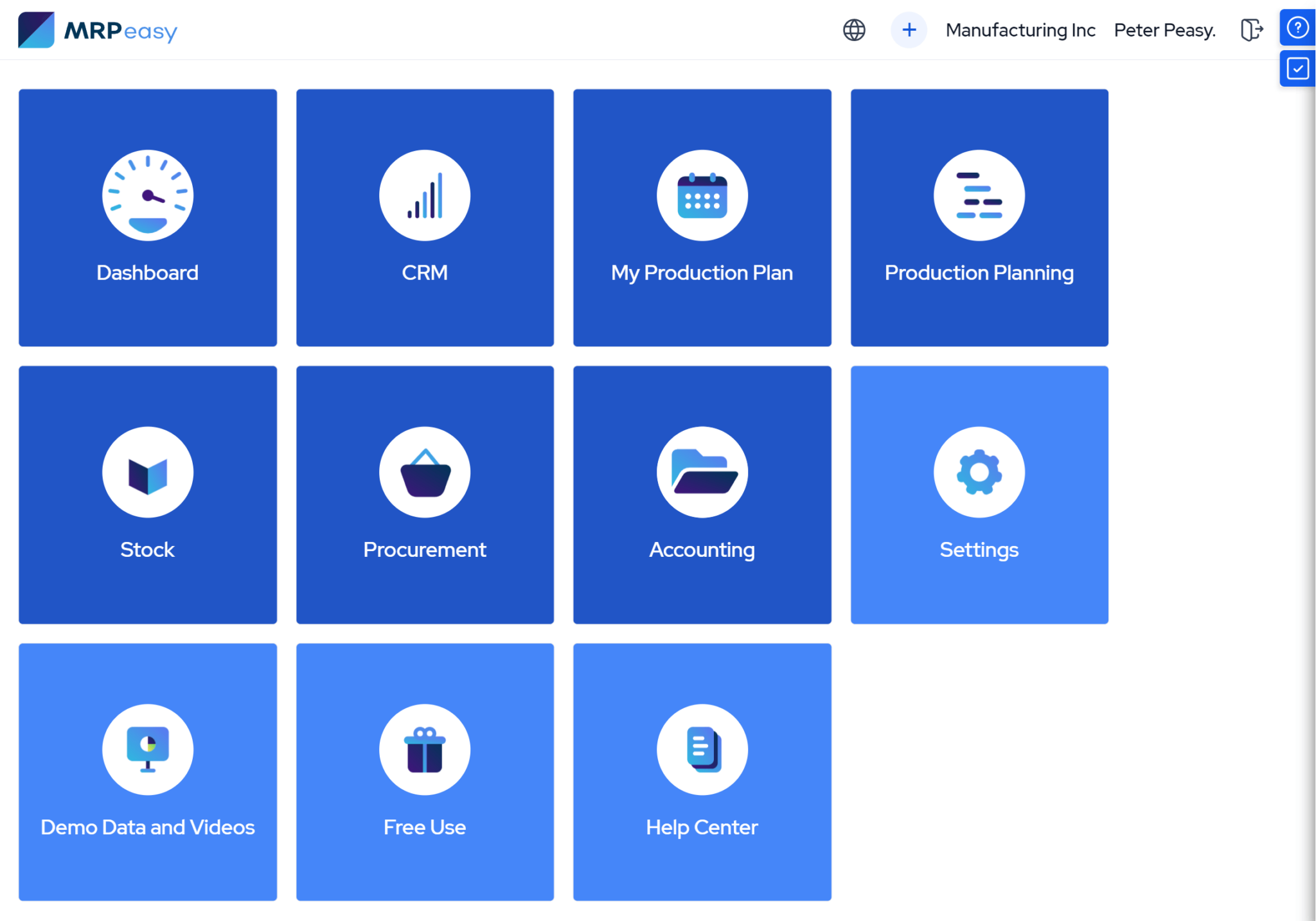
Task: Click the Manufacturing Inc company name
Action: click(x=1020, y=30)
